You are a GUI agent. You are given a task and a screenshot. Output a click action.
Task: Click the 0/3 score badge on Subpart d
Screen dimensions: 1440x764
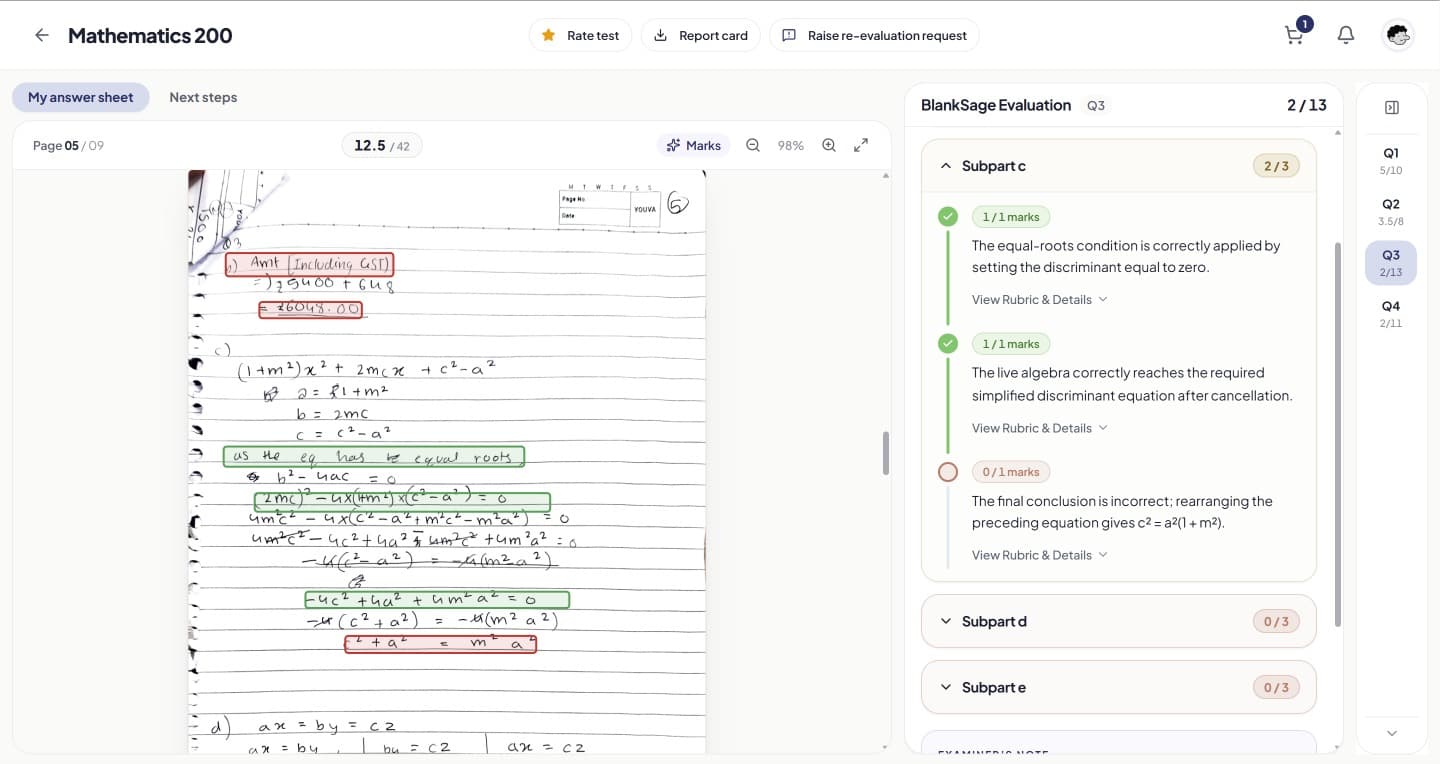click(1276, 621)
